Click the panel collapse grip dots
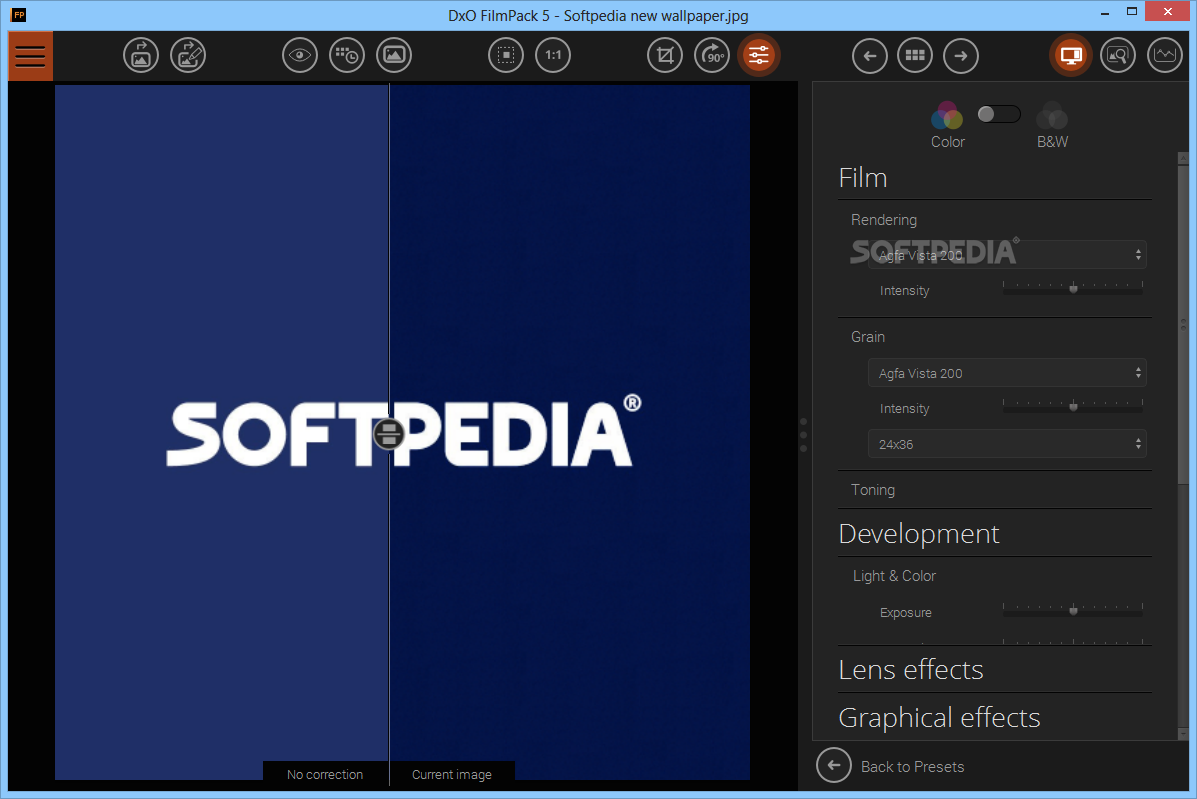1197x799 pixels. point(803,435)
